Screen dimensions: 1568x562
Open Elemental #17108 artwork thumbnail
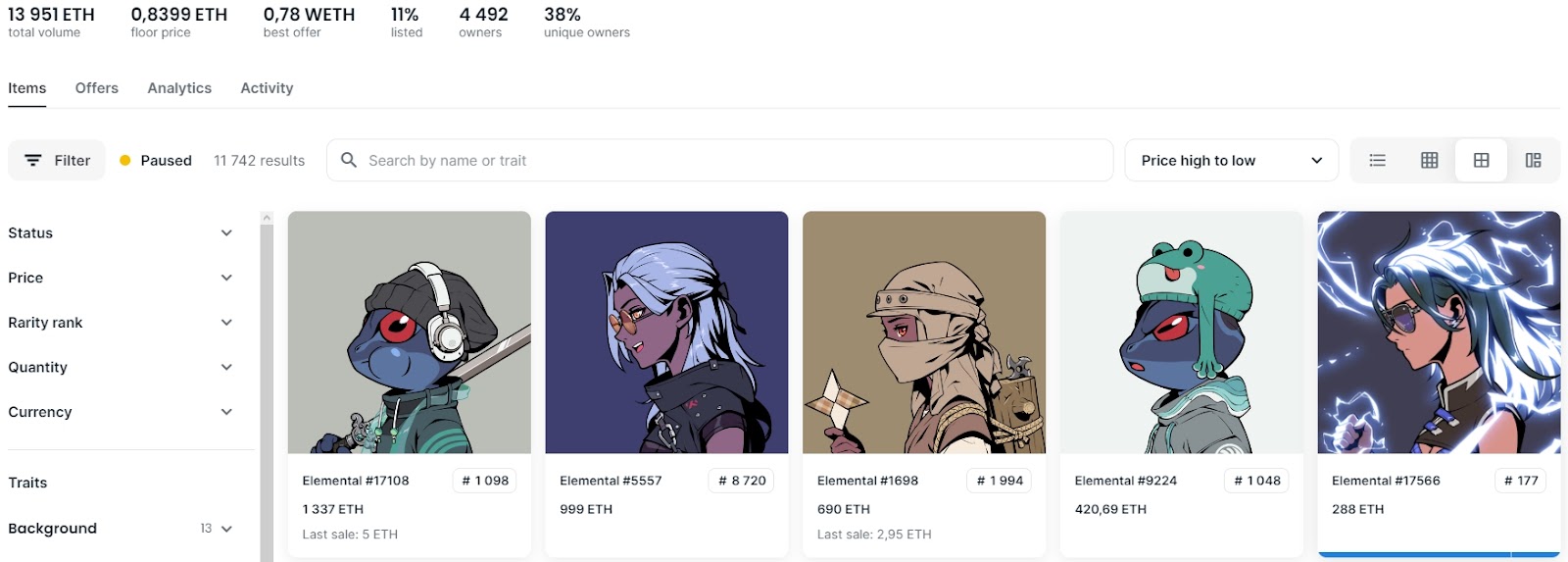click(410, 332)
